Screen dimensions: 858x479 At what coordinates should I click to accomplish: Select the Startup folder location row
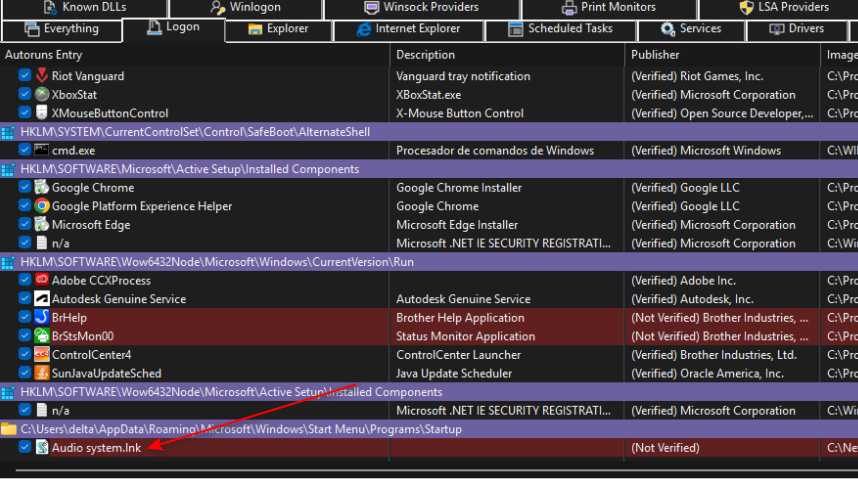pos(429,429)
